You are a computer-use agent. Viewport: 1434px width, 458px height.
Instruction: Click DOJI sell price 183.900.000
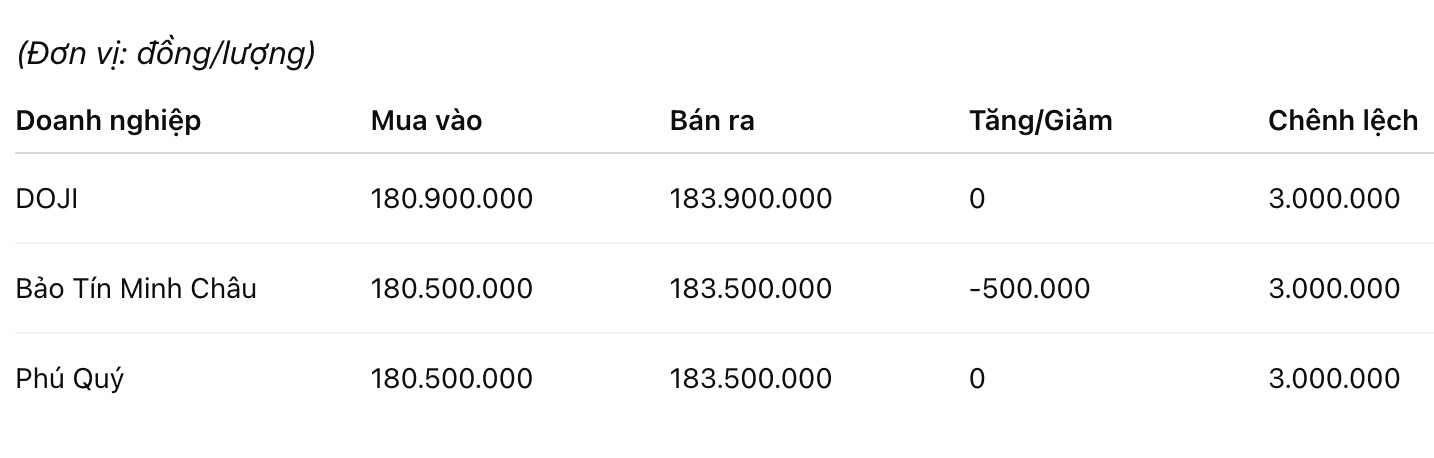750,199
